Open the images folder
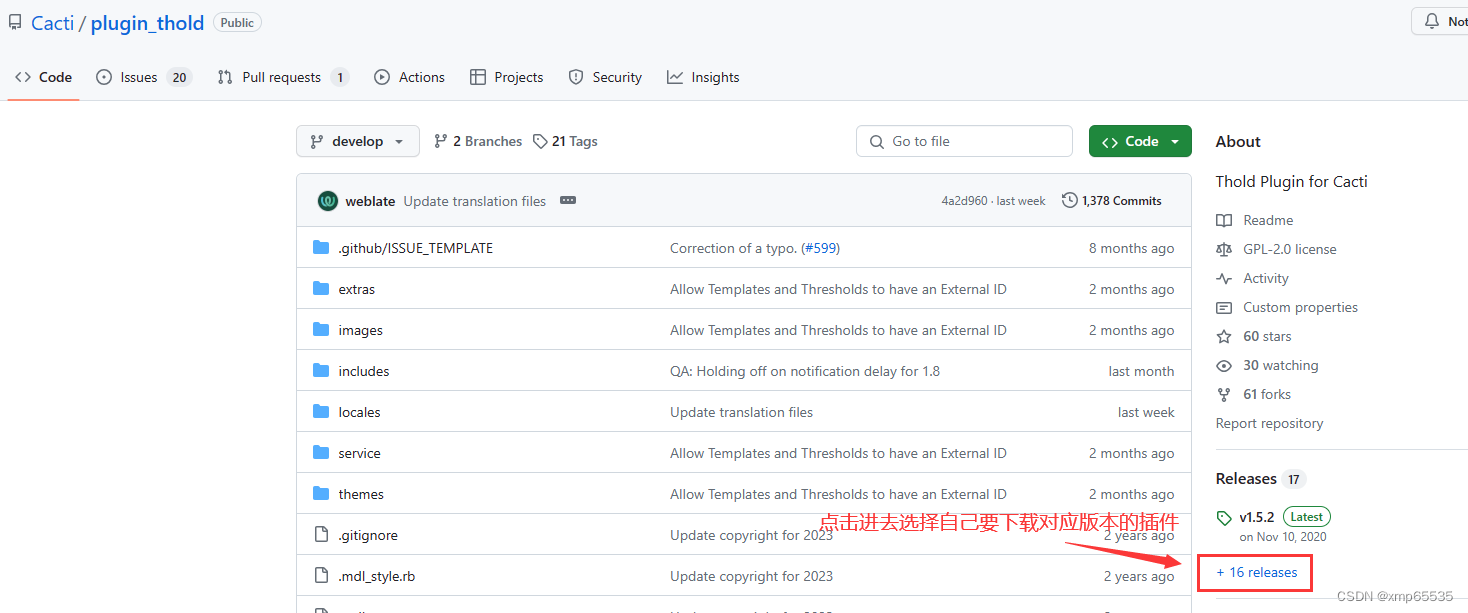Screen dimensions: 1468x613 (x=361, y=330)
